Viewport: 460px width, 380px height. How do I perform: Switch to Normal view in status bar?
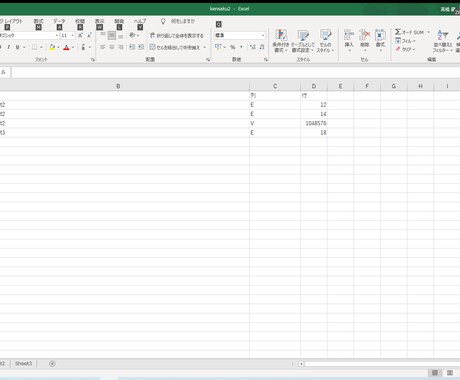[435, 373]
